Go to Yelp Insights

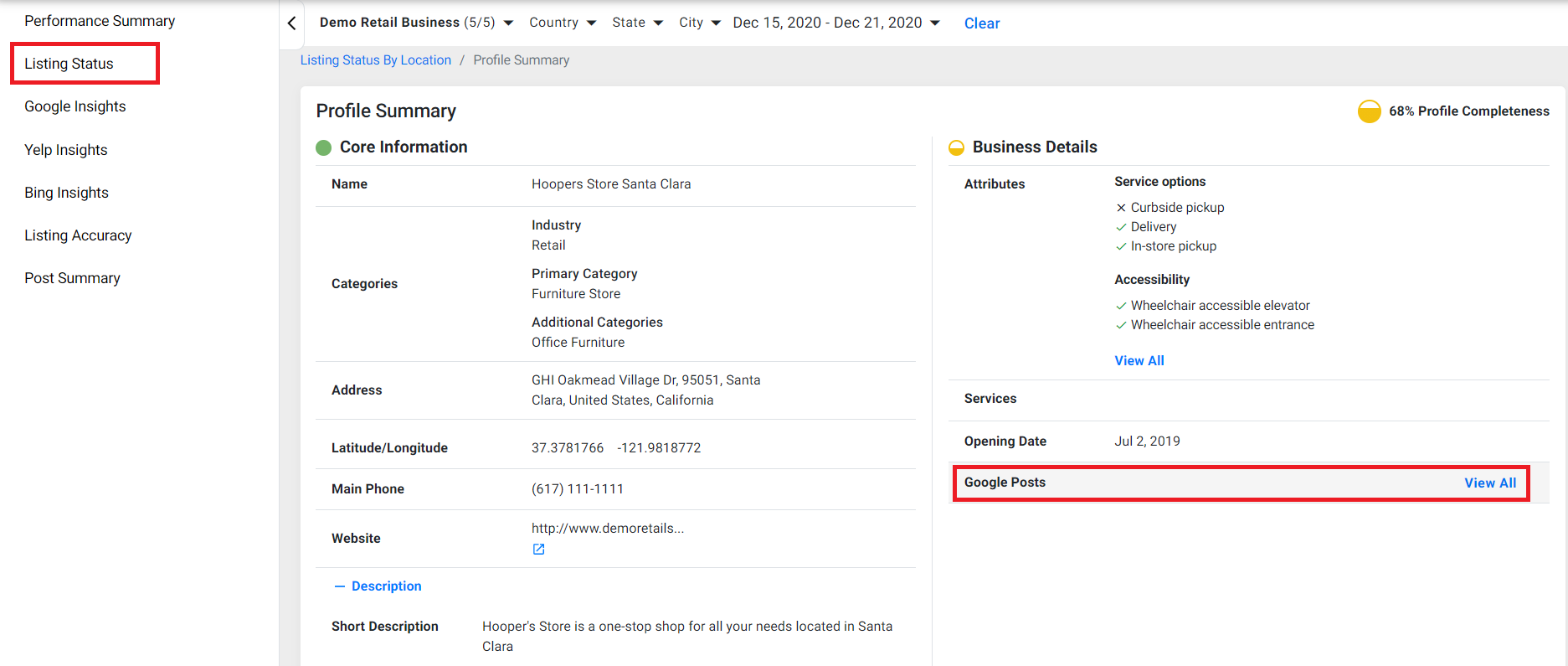tap(66, 150)
